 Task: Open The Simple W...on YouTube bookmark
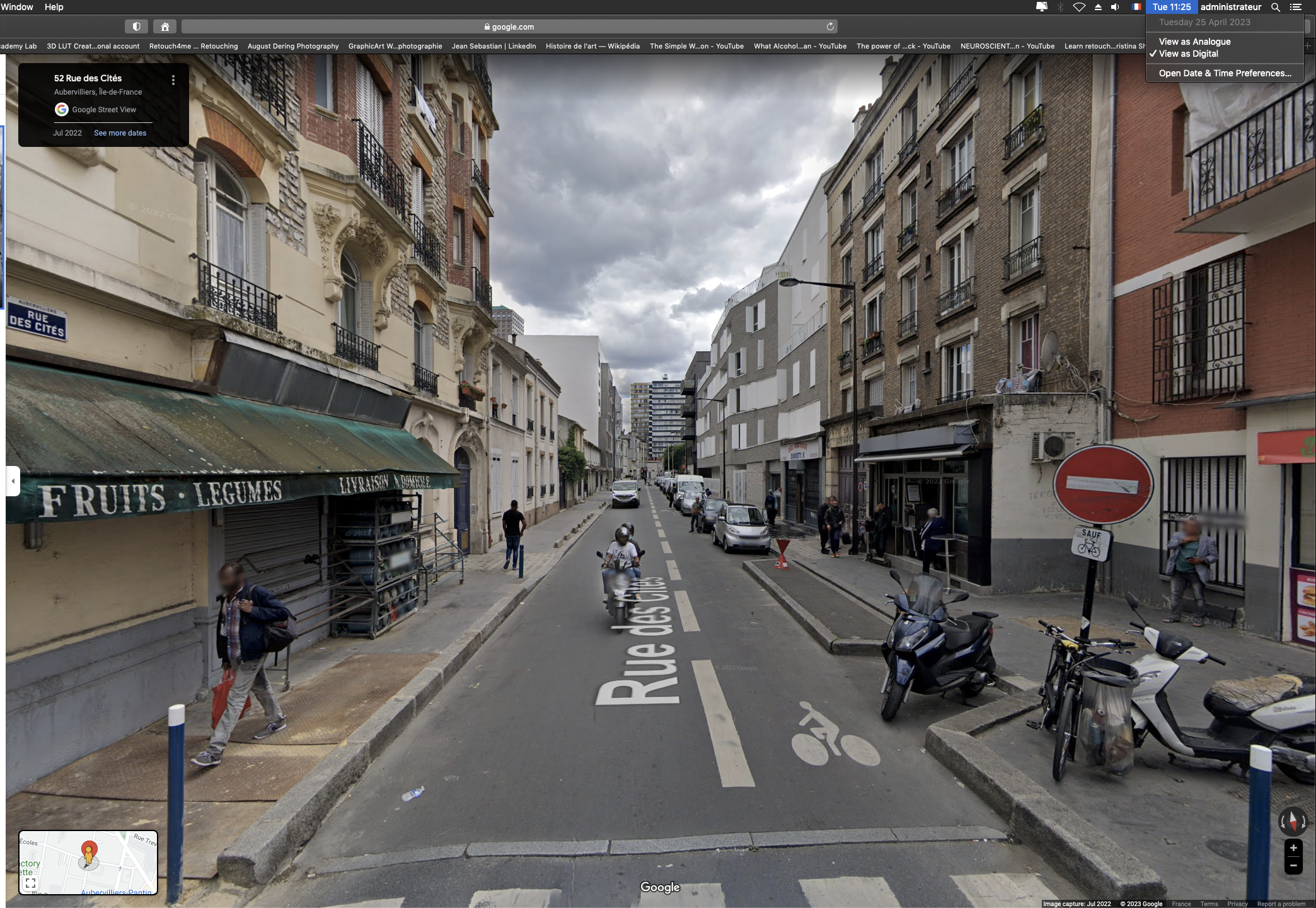[x=696, y=46]
